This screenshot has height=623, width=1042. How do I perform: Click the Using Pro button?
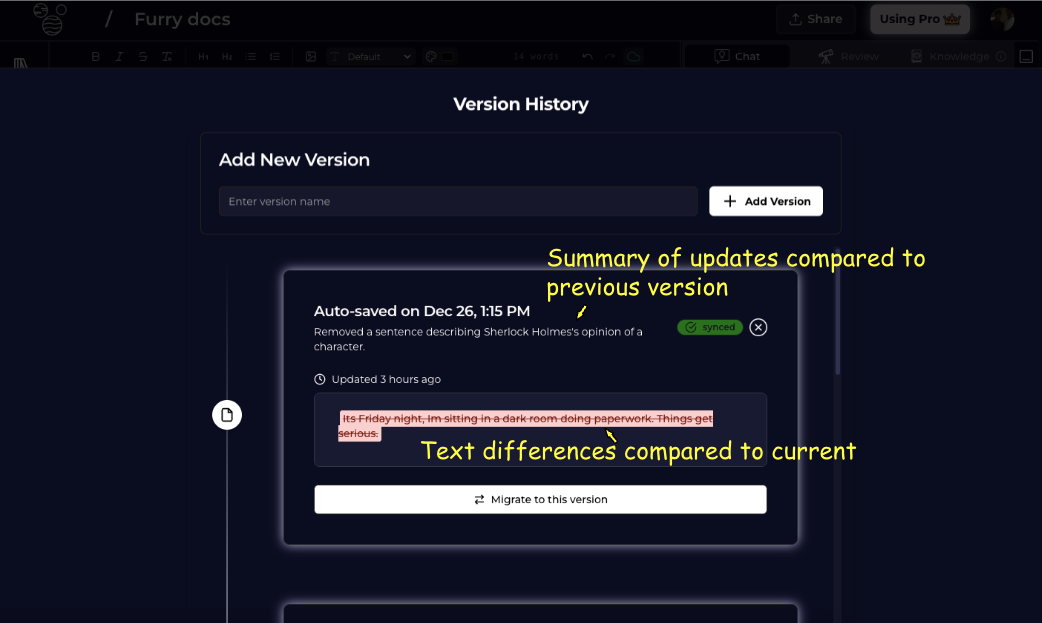click(x=920, y=19)
